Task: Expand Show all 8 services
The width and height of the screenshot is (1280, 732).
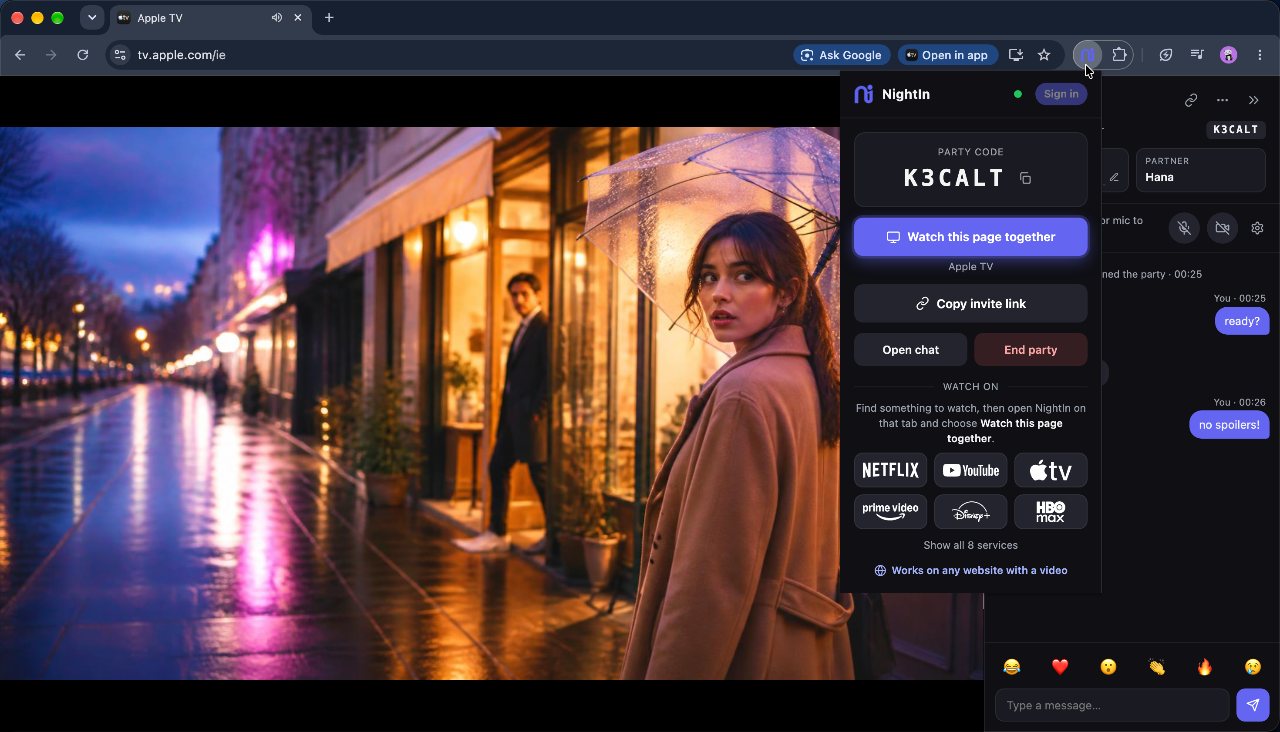Action: click(x=970, y=545)
